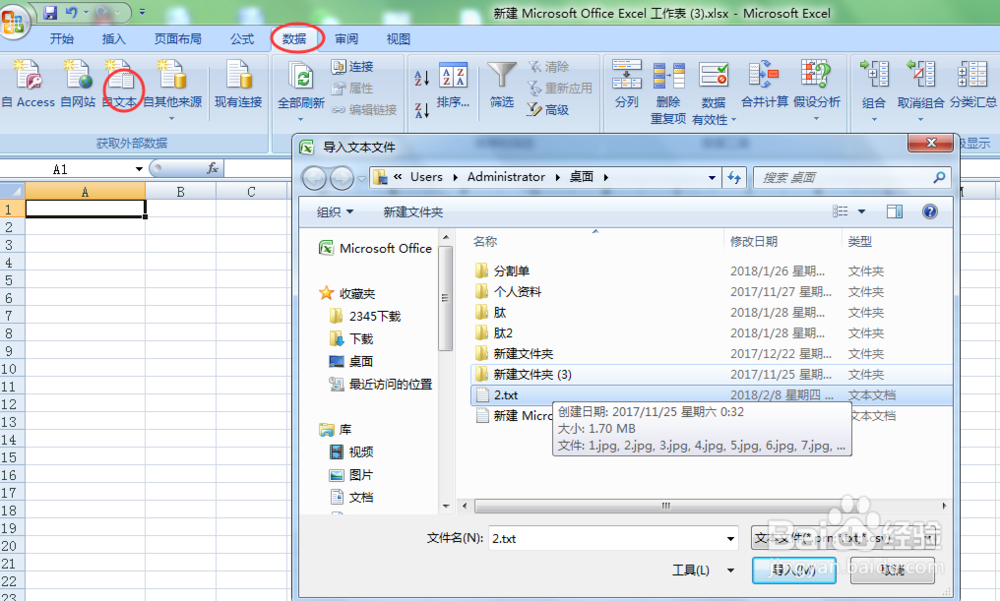Open the Name Box dropdown arrow
This screenshot has width=1000, height=601.
tap(139, 169)
